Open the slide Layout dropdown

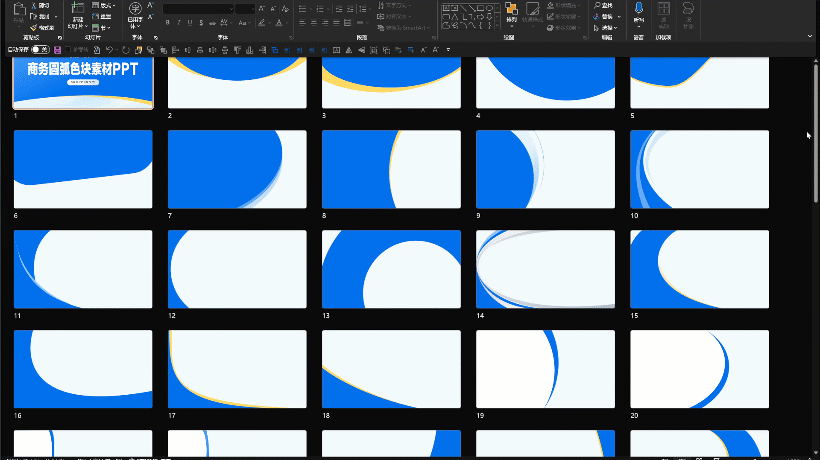[103, 5]
